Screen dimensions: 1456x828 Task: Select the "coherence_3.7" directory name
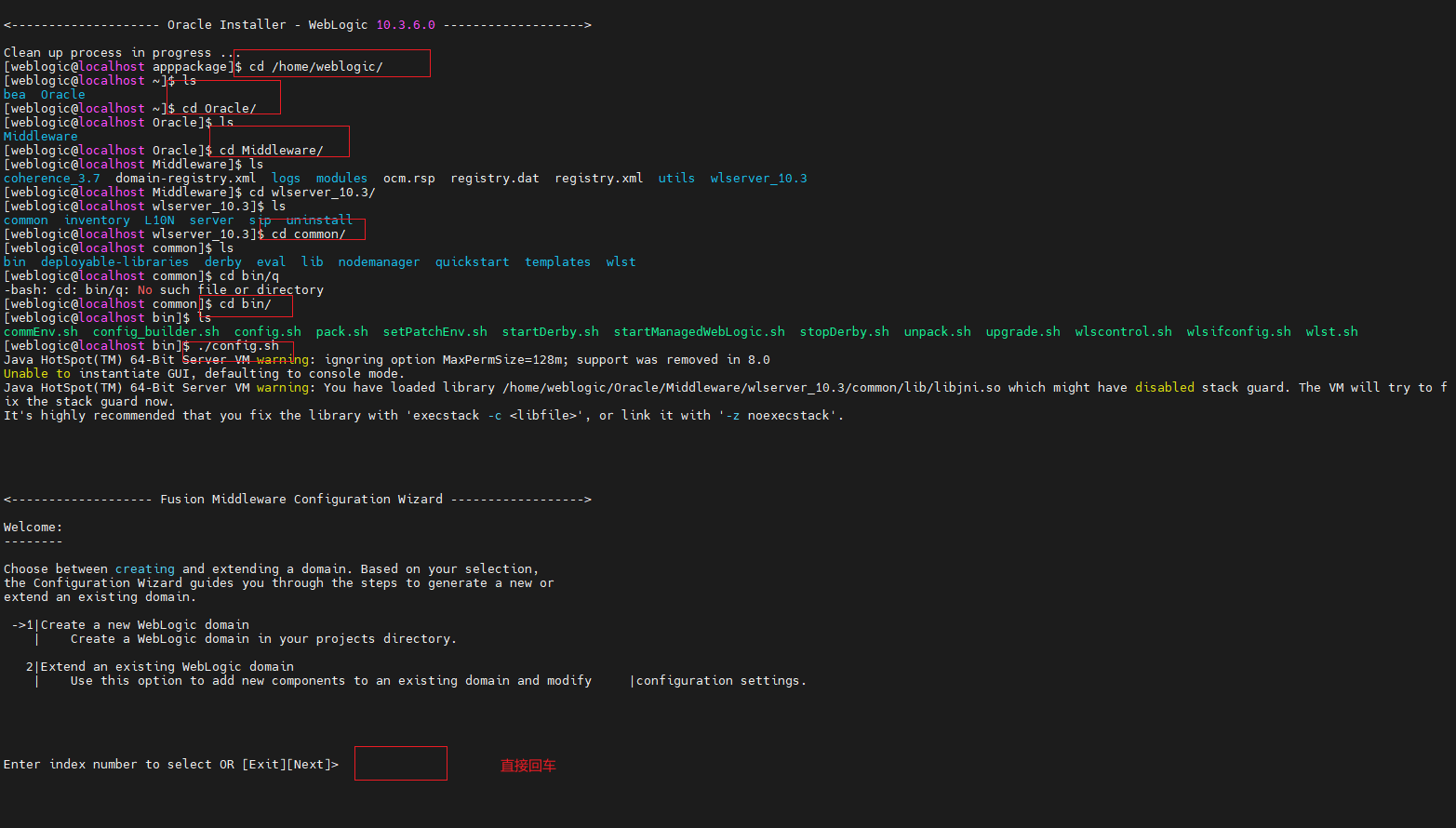tap(52, 179)
